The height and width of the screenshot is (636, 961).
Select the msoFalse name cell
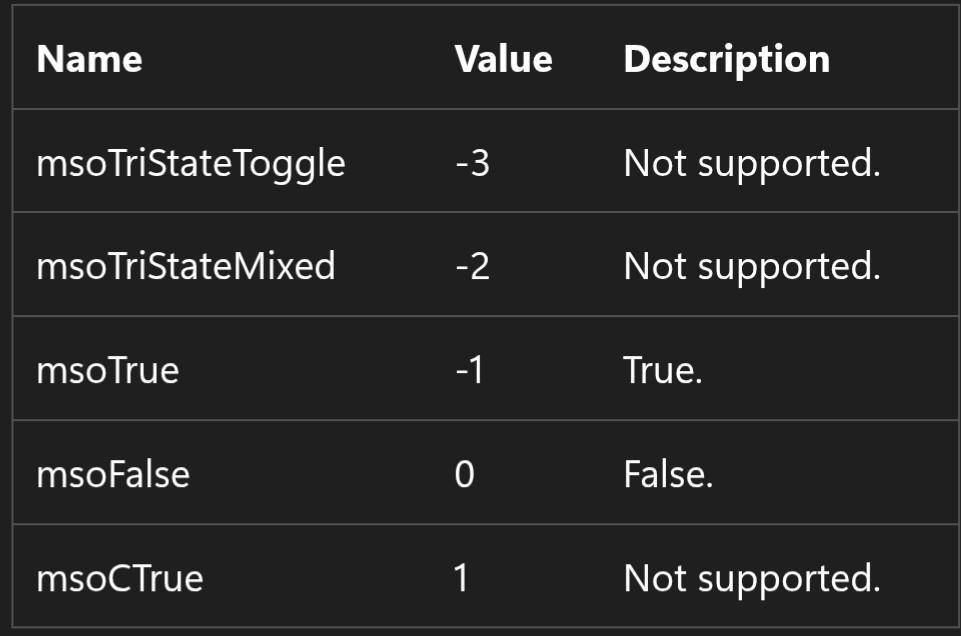pyautogui.click(x=112, y=474)
